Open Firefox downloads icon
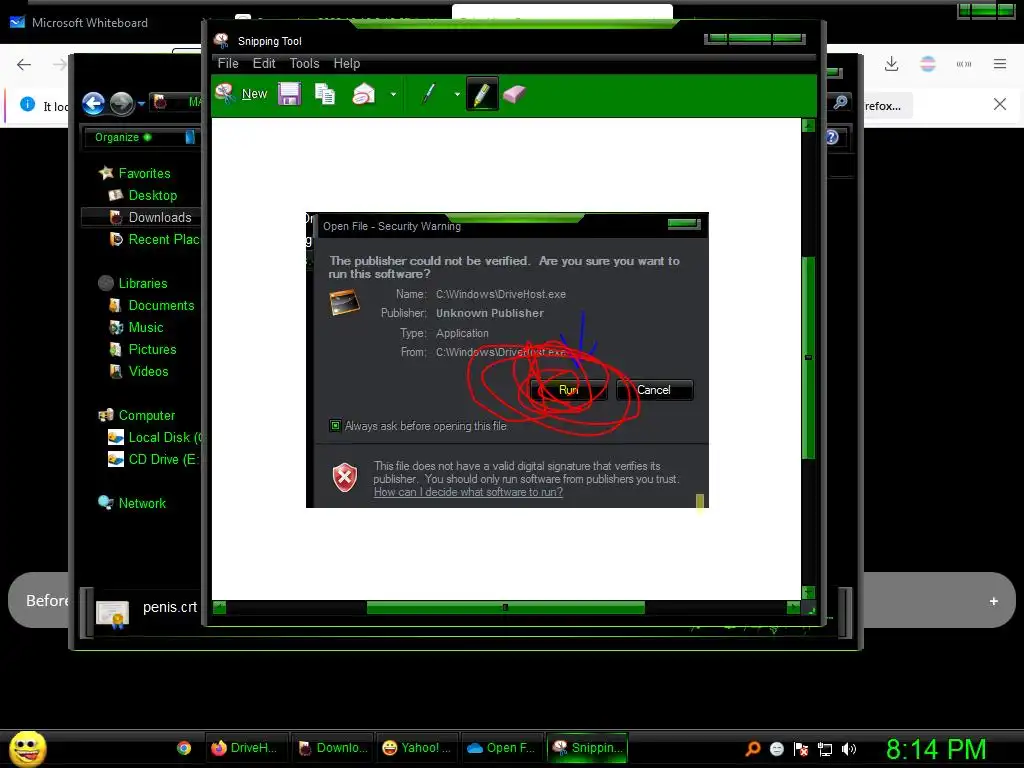 pyautogui.click(x=891, y=64)
